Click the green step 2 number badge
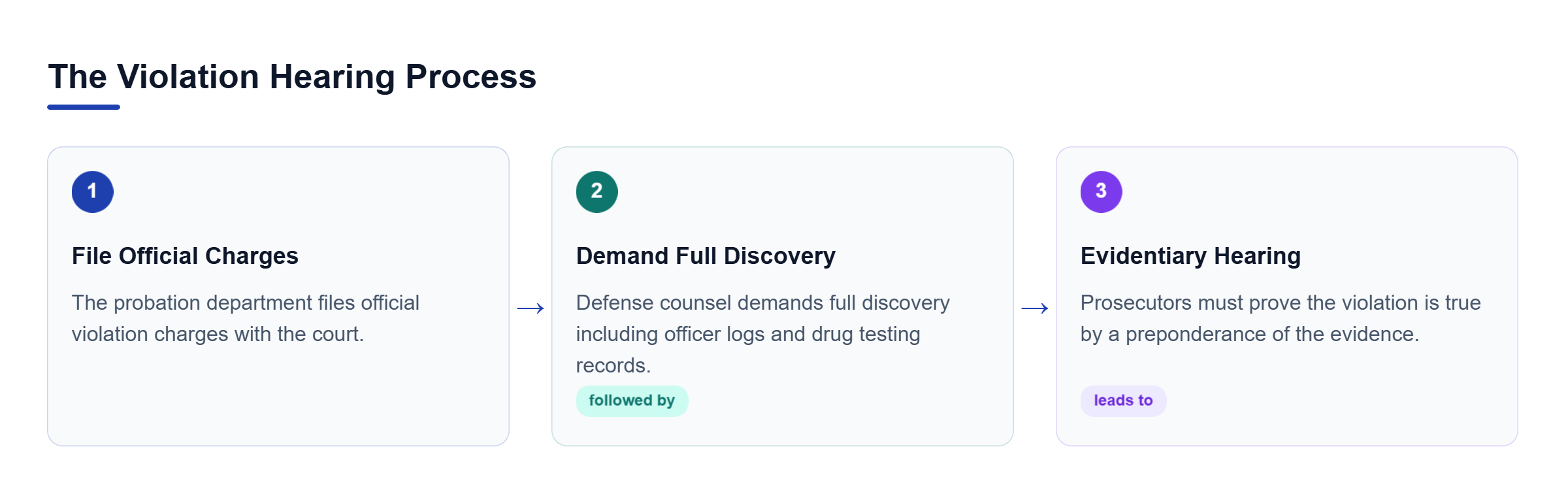This screenshot has width=1568, height=494. point(597,192)
